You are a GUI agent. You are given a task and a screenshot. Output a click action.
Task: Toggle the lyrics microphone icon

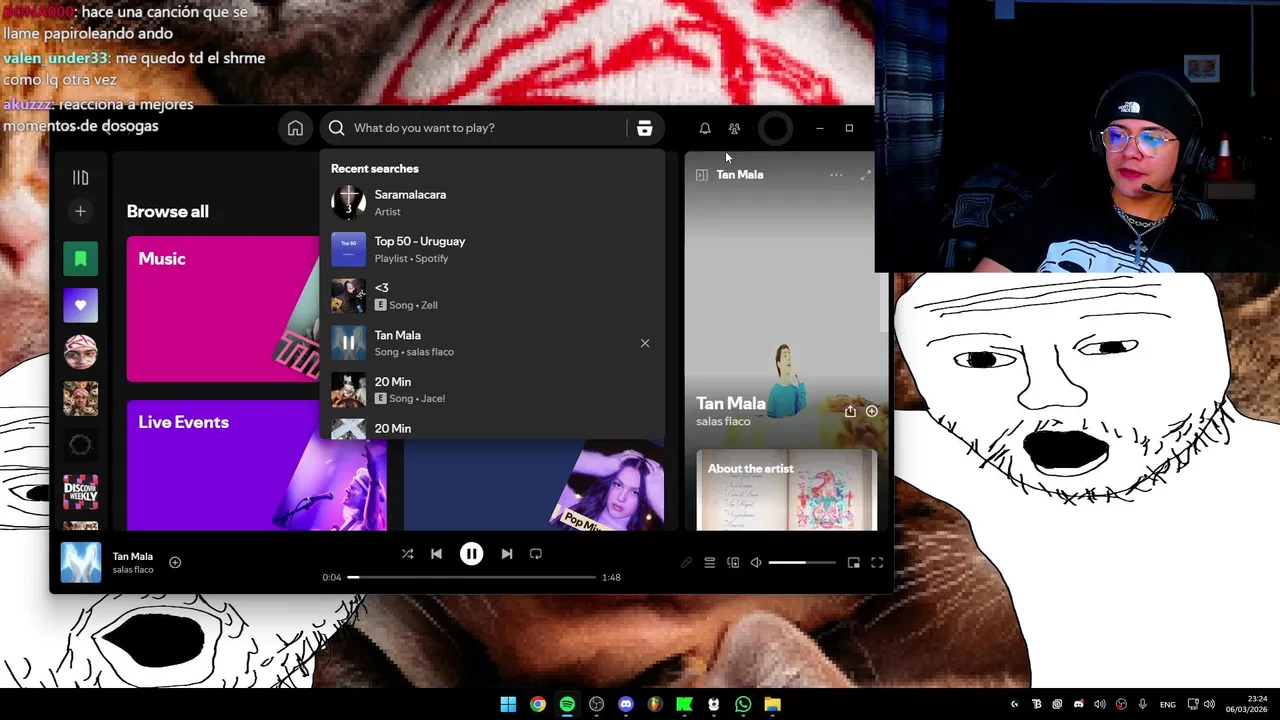686,563
